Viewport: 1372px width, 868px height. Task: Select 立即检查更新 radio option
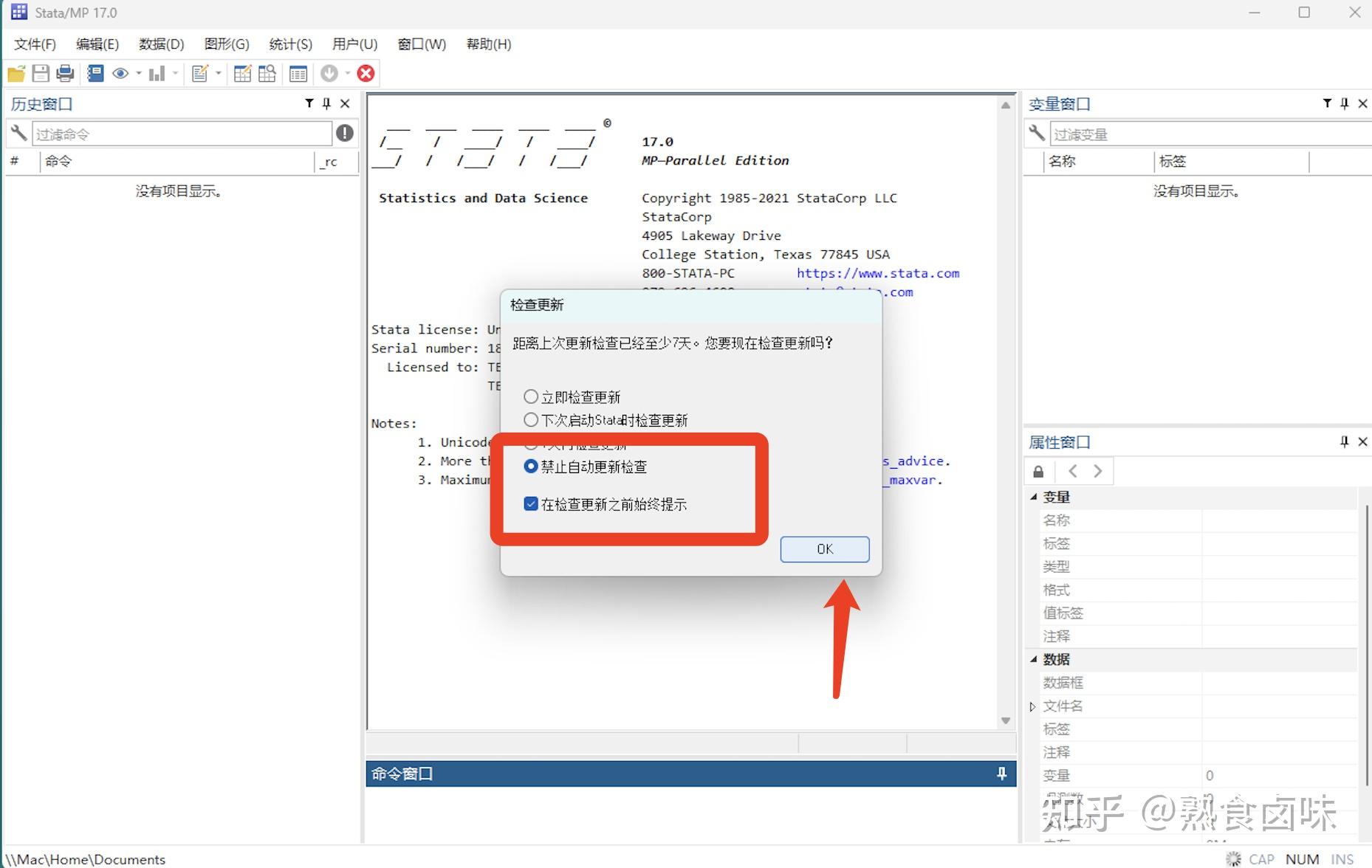(x=530, y=396)
